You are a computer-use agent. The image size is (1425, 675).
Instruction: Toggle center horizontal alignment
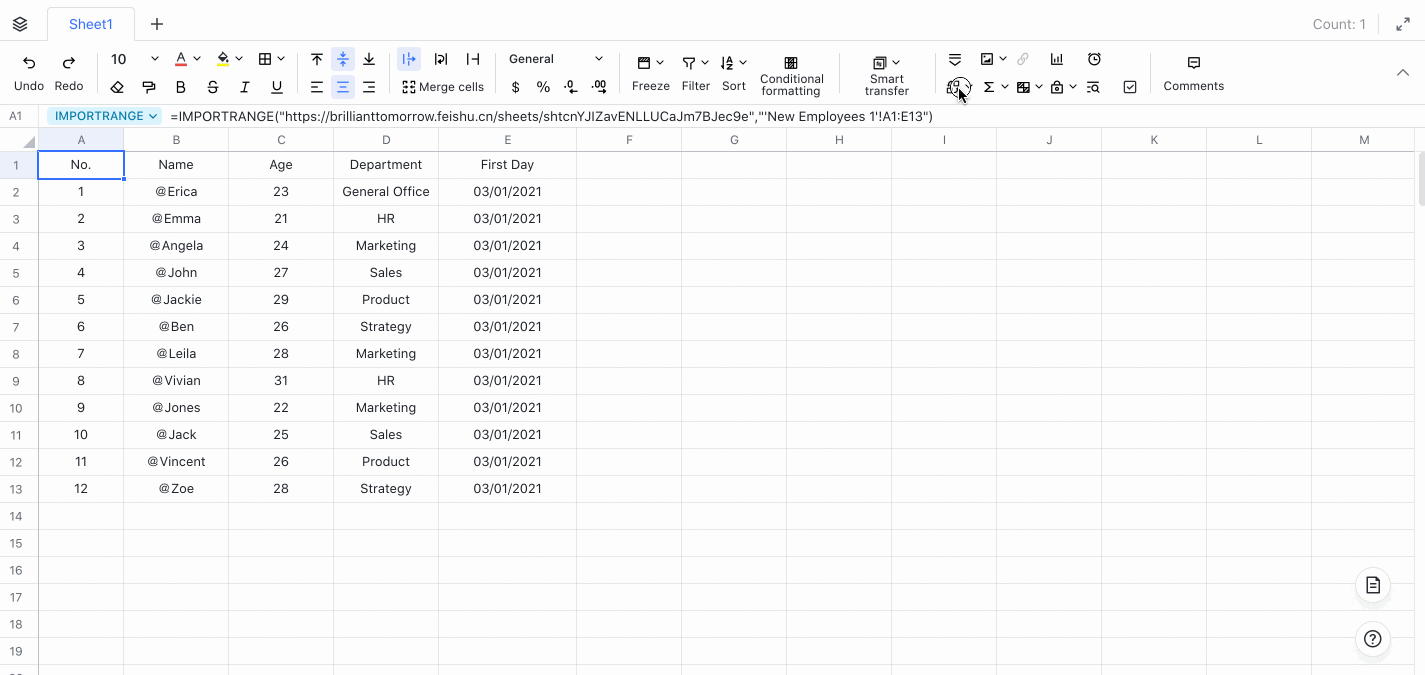(x=342, y=88)
